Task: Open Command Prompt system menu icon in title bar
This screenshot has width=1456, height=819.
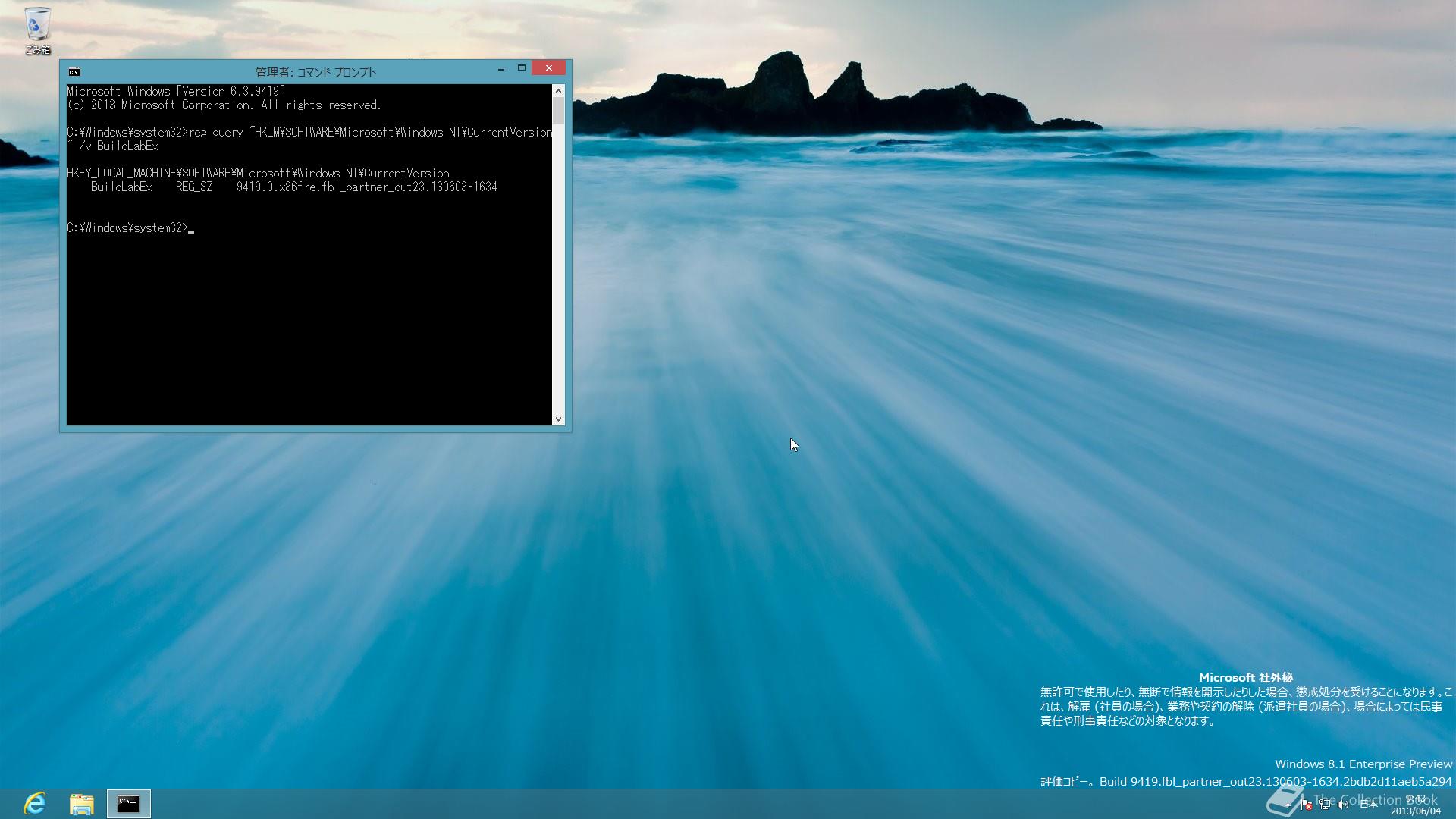Action: click(x=74, y=72)
